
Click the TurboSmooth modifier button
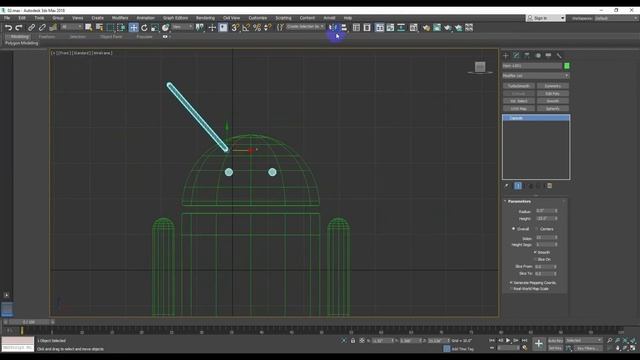point(518,86)
